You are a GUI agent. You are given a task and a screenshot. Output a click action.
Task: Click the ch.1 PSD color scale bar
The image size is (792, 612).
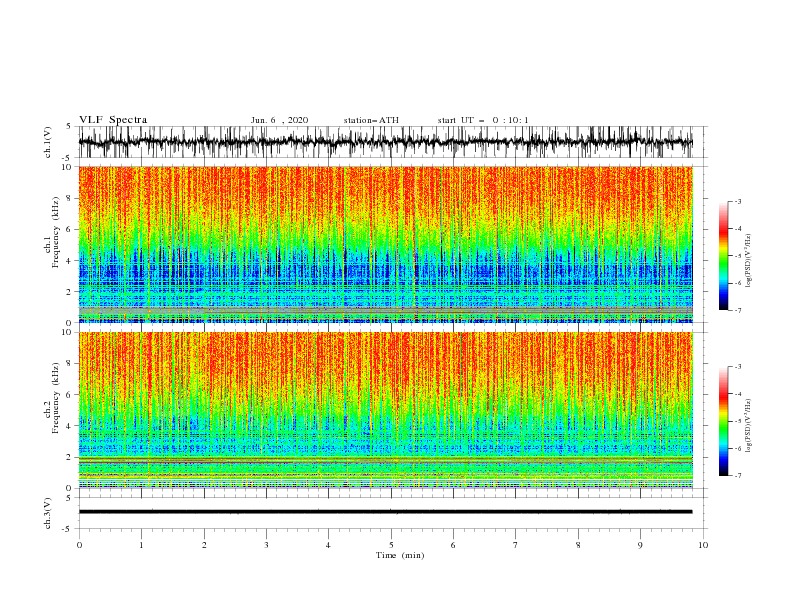click(723, 256)
